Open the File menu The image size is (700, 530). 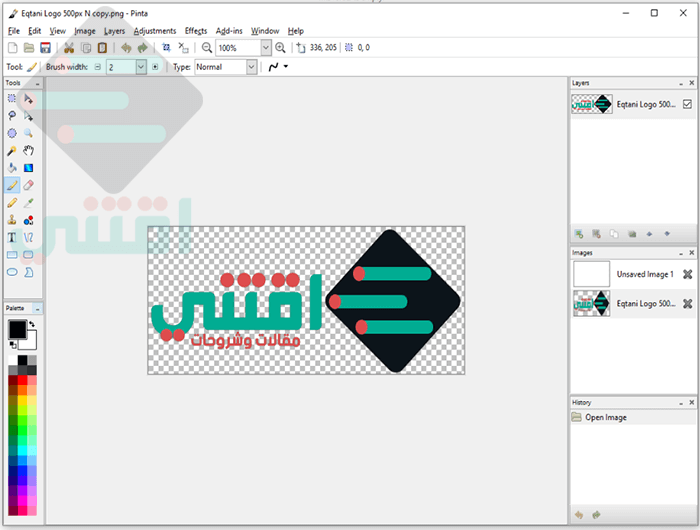pyautogui.click(x=14, y=31)
